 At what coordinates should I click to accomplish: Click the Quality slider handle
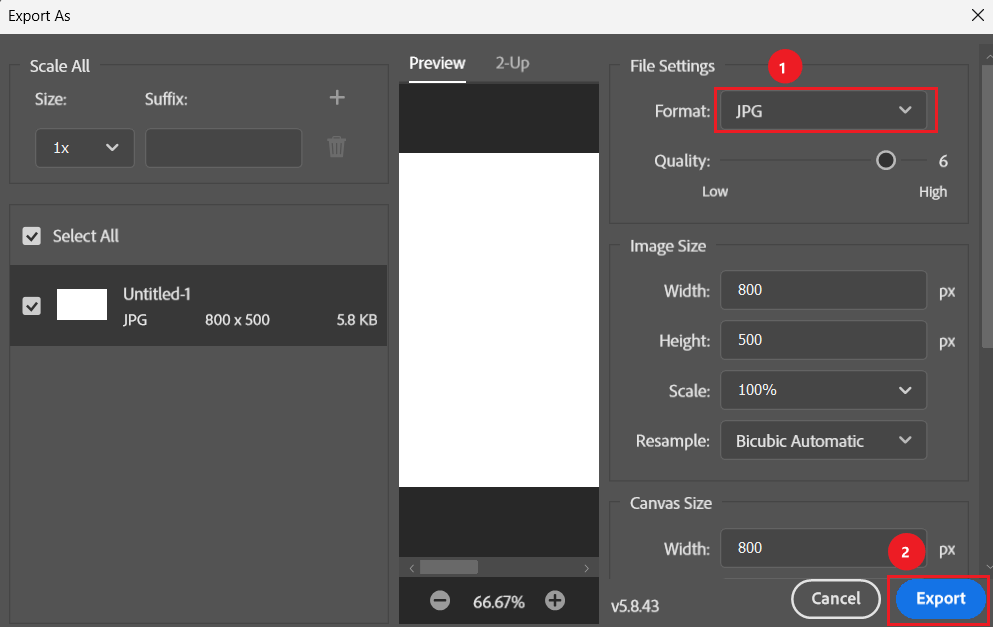coord(885,161)
